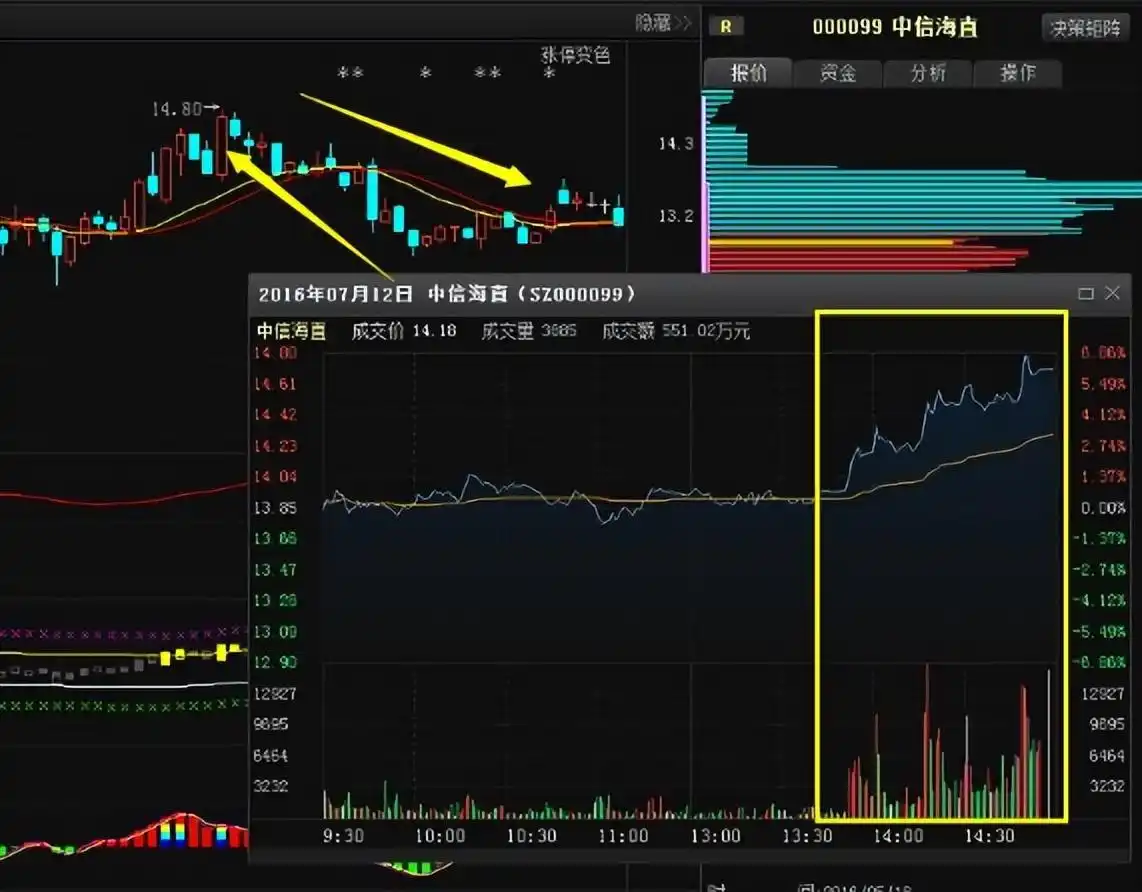This screenshot has height=892, width=1142.
Task: Click the 000099 中信海直 stock title
Action: (894, 27)
